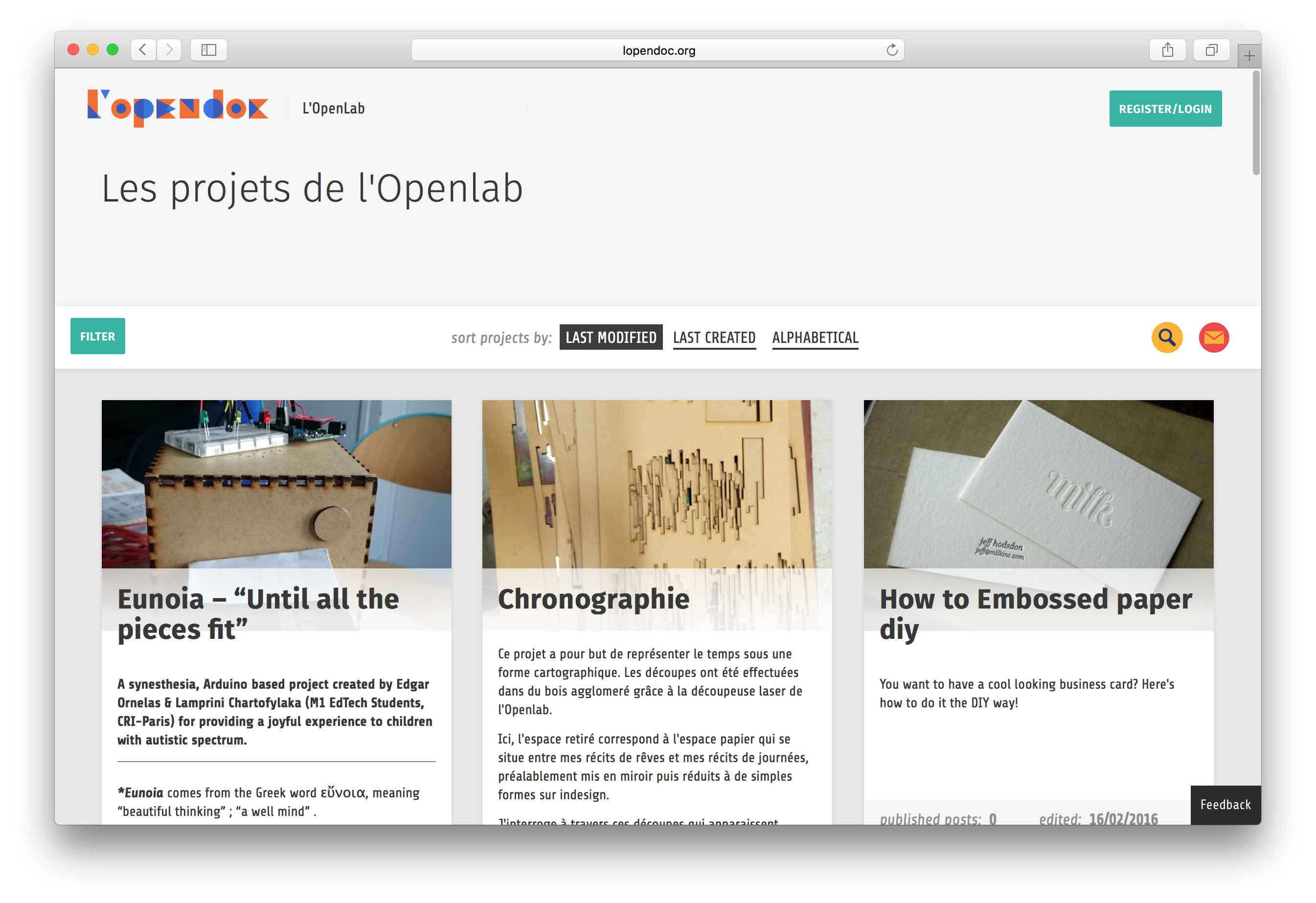The image size is (1316, 903).
Task: Go back with Safari back arrow
Action: click(x=143, y=50)
